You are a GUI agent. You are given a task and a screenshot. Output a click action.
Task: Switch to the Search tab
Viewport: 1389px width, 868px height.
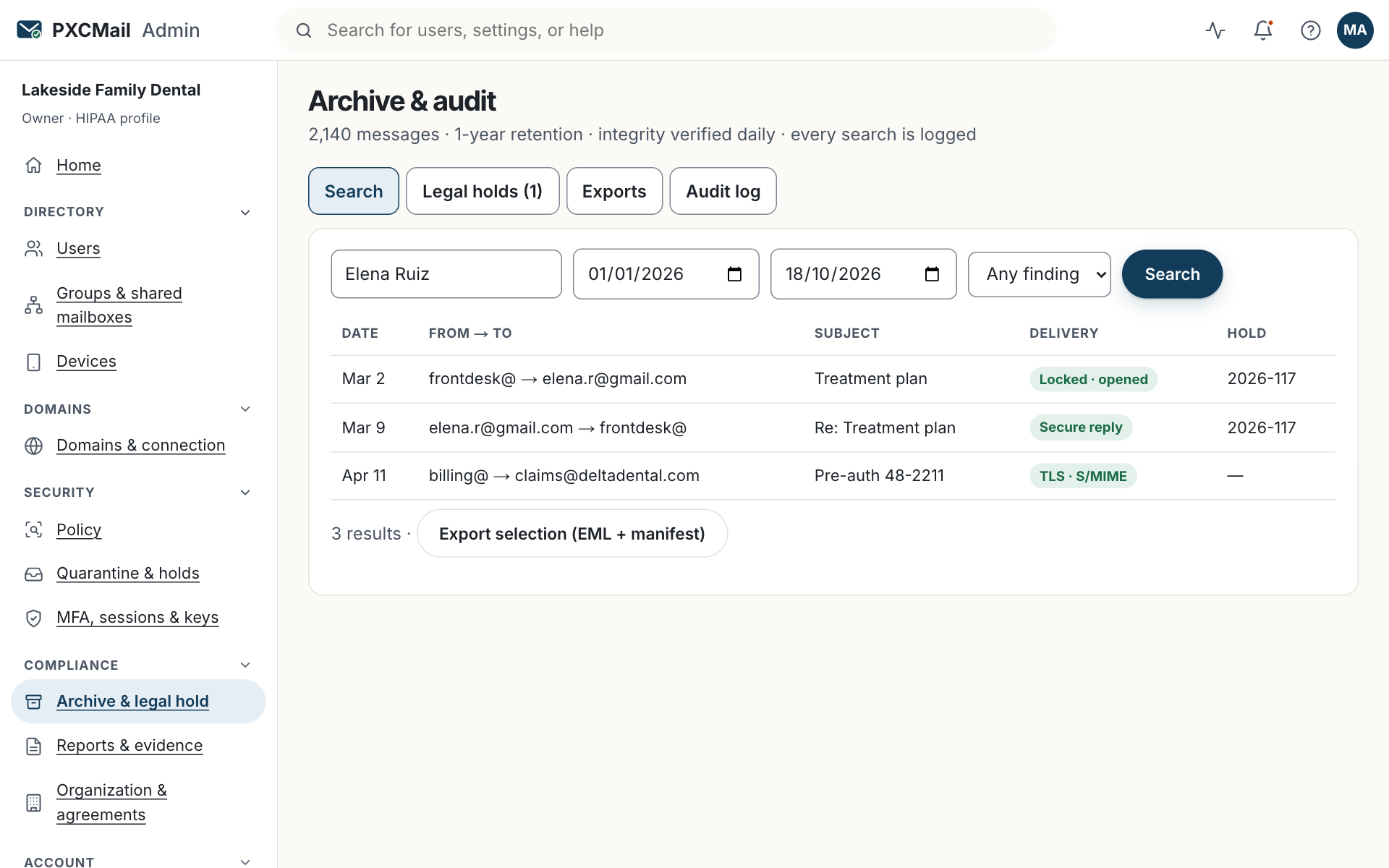354,191
